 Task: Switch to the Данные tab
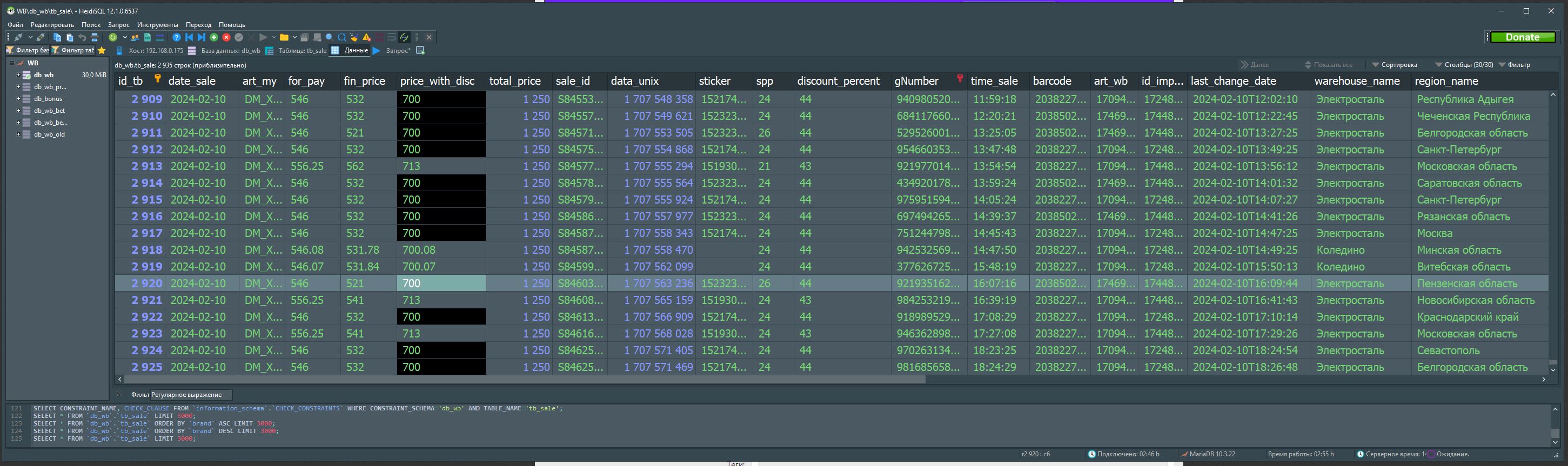click(350, 51)
